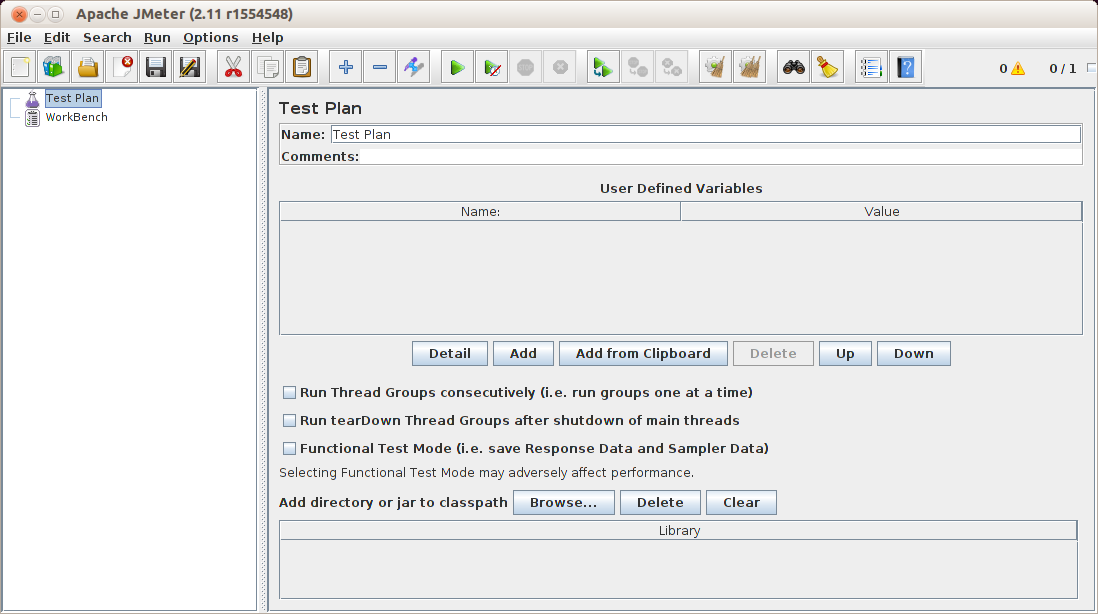
Task: Click Remote shutdown all icon
Action: (672, 67)
